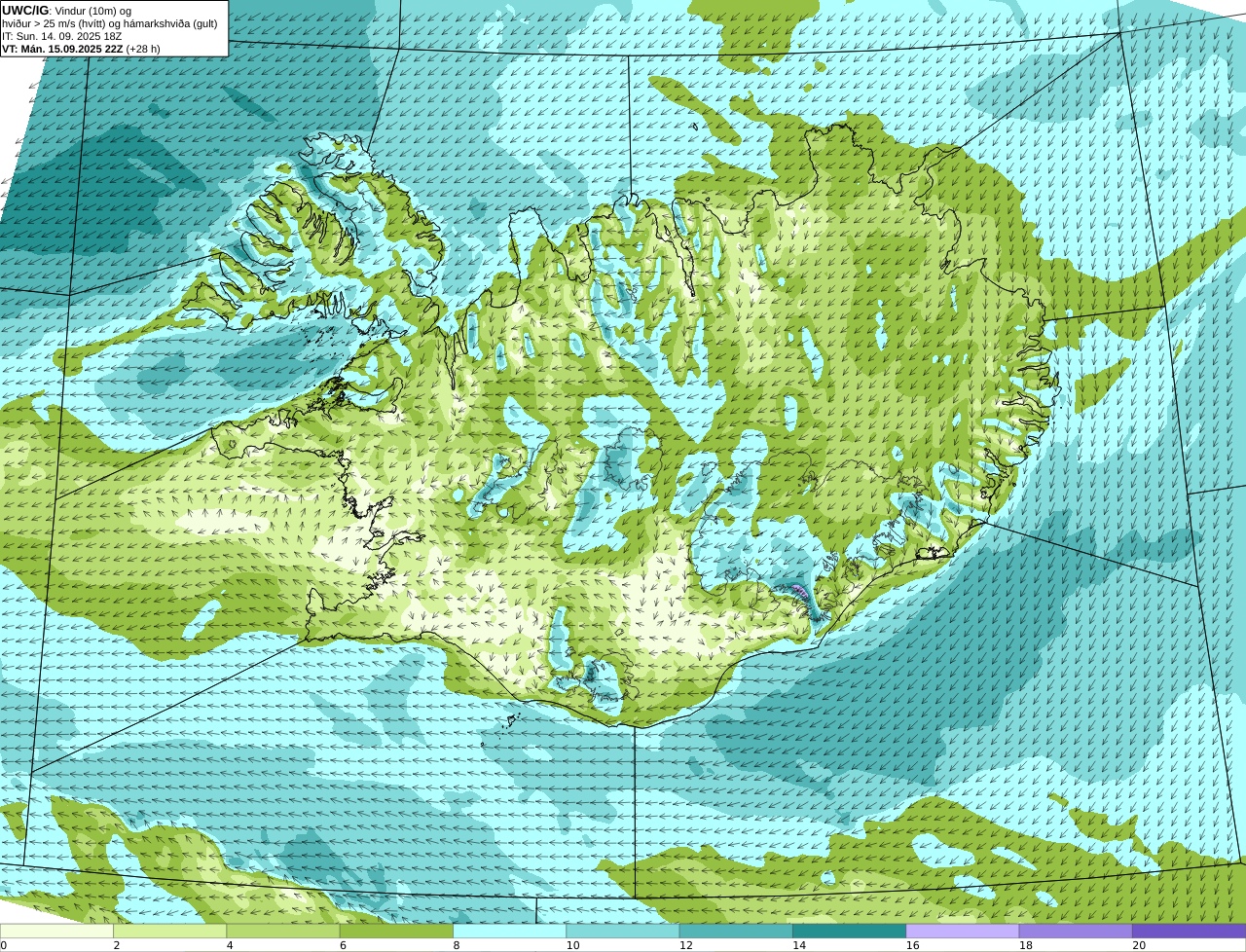Choose the 10–12 m/s turquoise legend swatch
1246x952 pixels.
coord(623,931)
